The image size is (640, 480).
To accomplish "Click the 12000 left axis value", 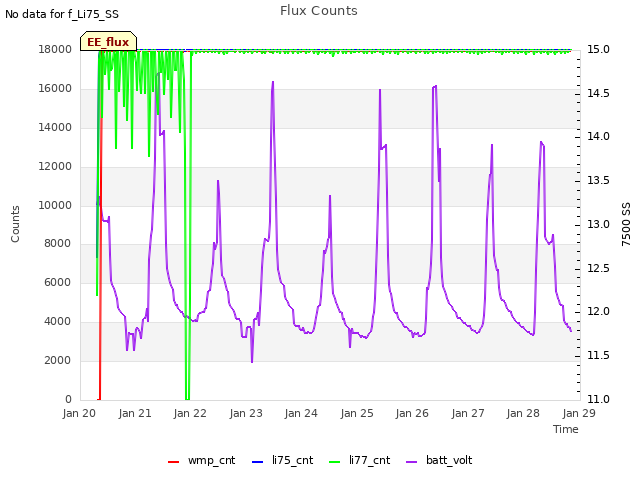I will (55, 166).
